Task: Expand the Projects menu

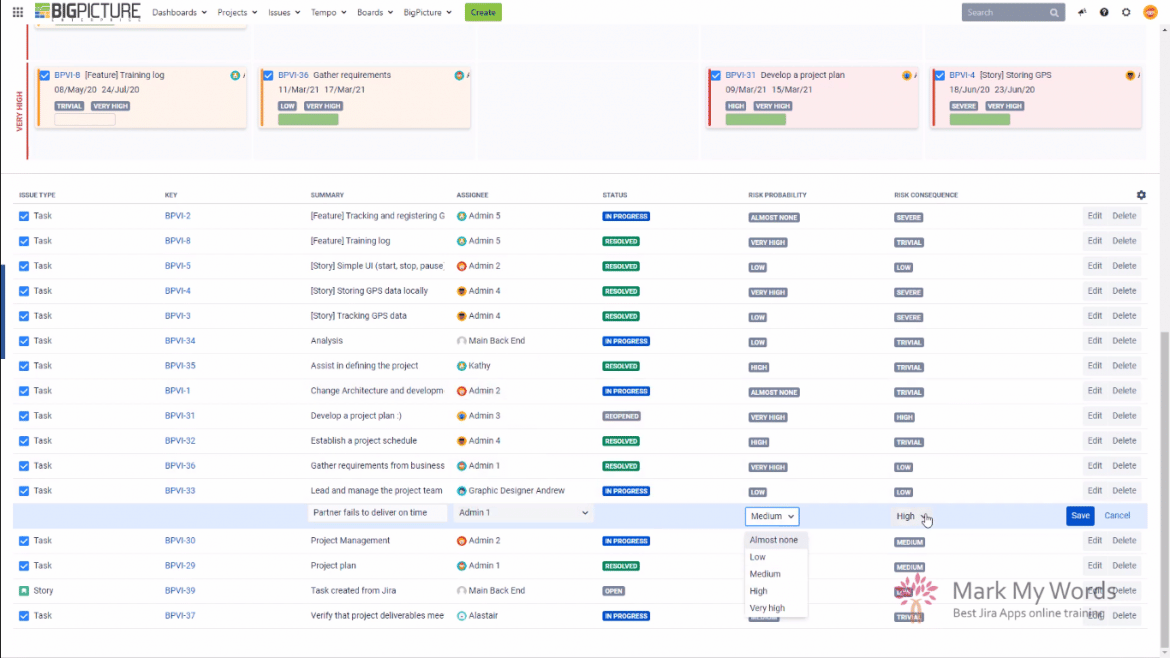Action: pos(237,13)
